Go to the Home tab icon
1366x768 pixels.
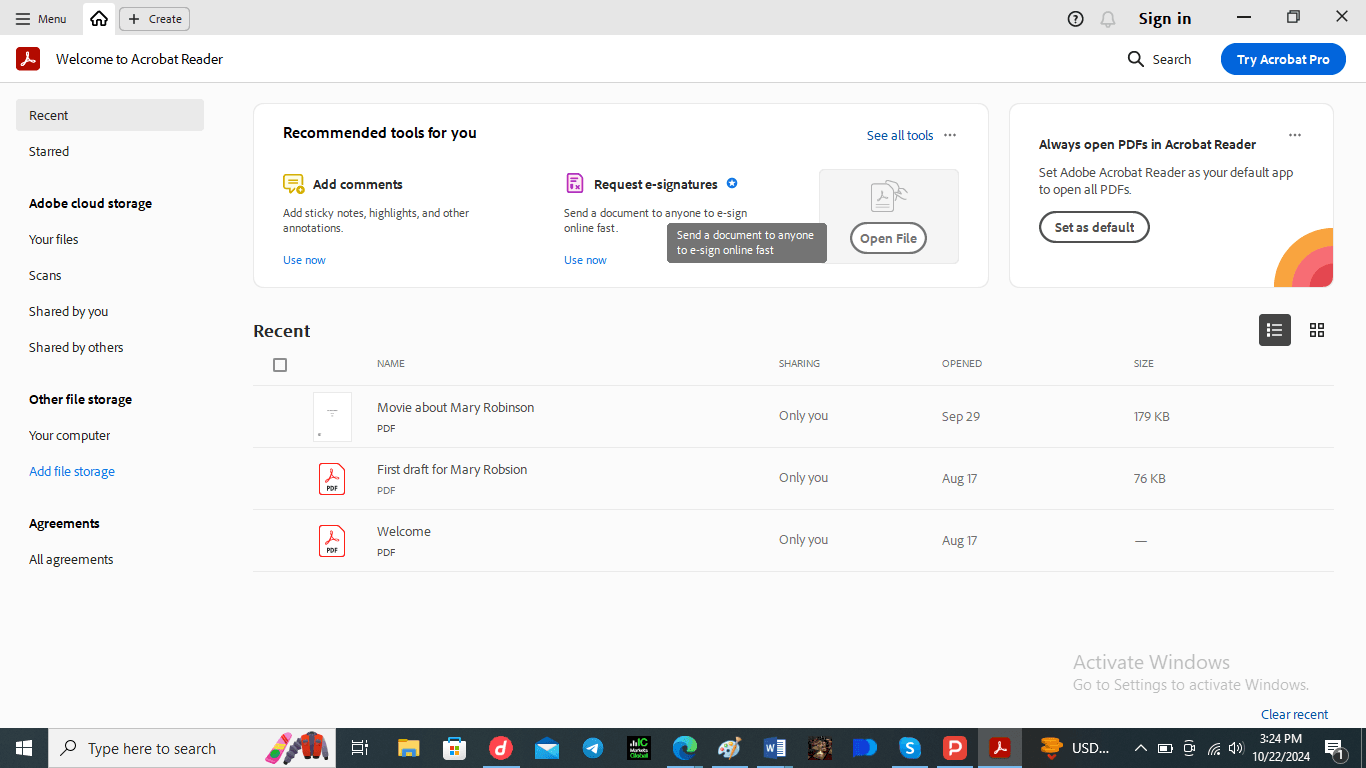click(x=98, y=19)
